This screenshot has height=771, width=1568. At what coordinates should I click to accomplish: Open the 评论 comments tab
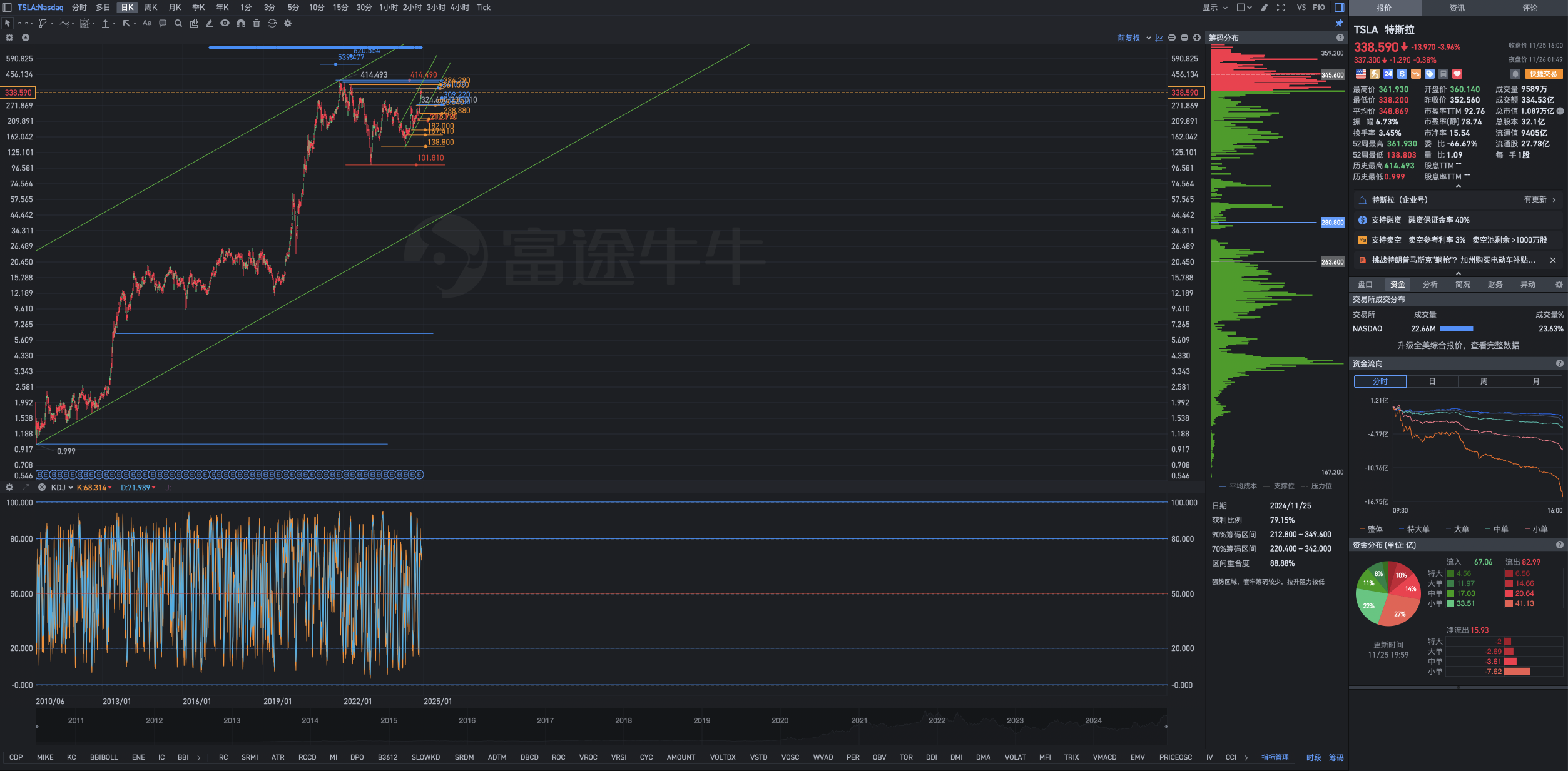point(1530,8)
